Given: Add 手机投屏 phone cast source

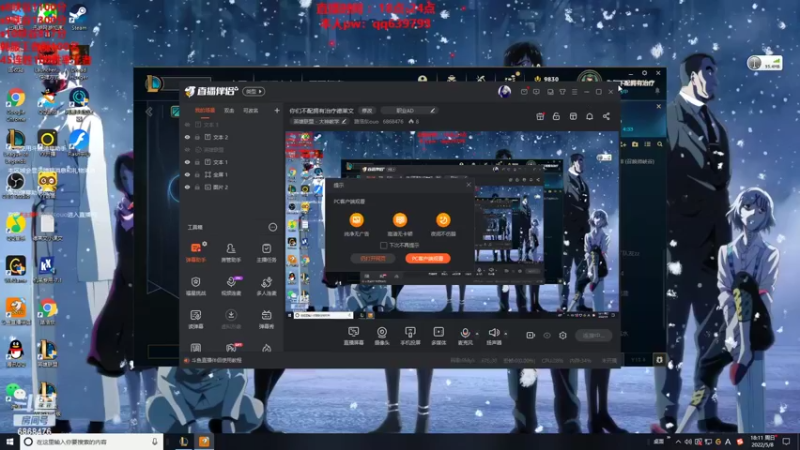Looking at the screenshot, I should [x=410, y=336].
